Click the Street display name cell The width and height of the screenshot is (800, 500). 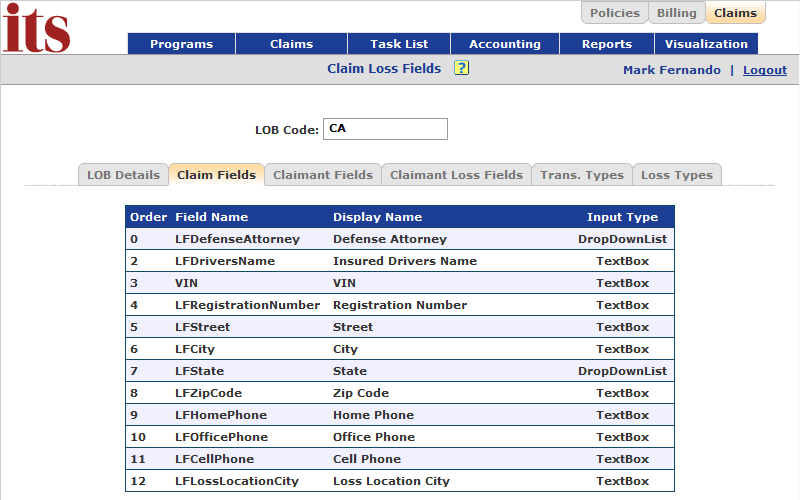click(x=353, y=327)
